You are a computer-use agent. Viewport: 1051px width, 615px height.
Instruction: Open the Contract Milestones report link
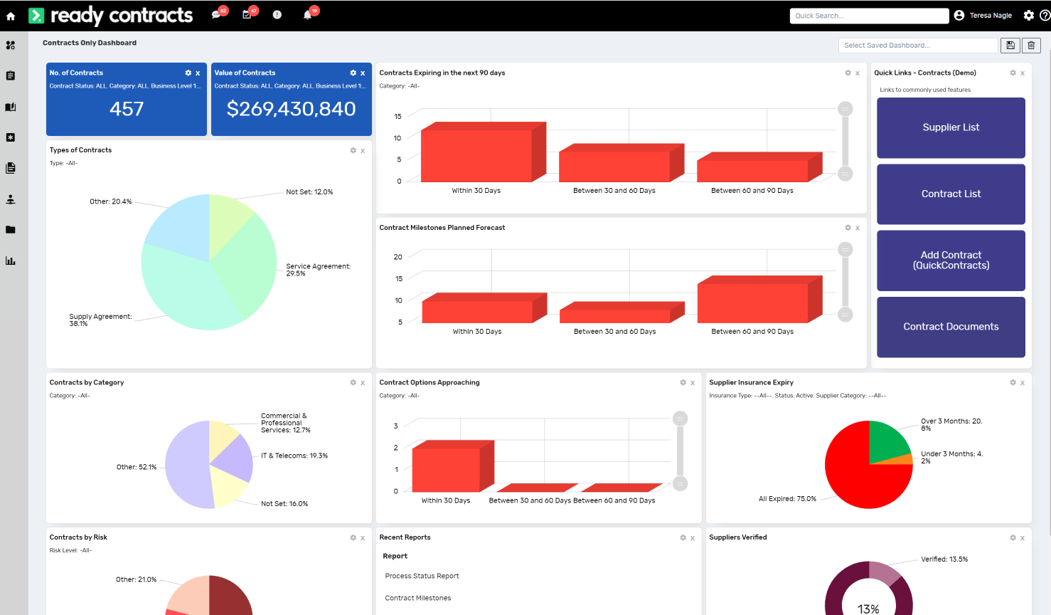(x=418, y=598)
